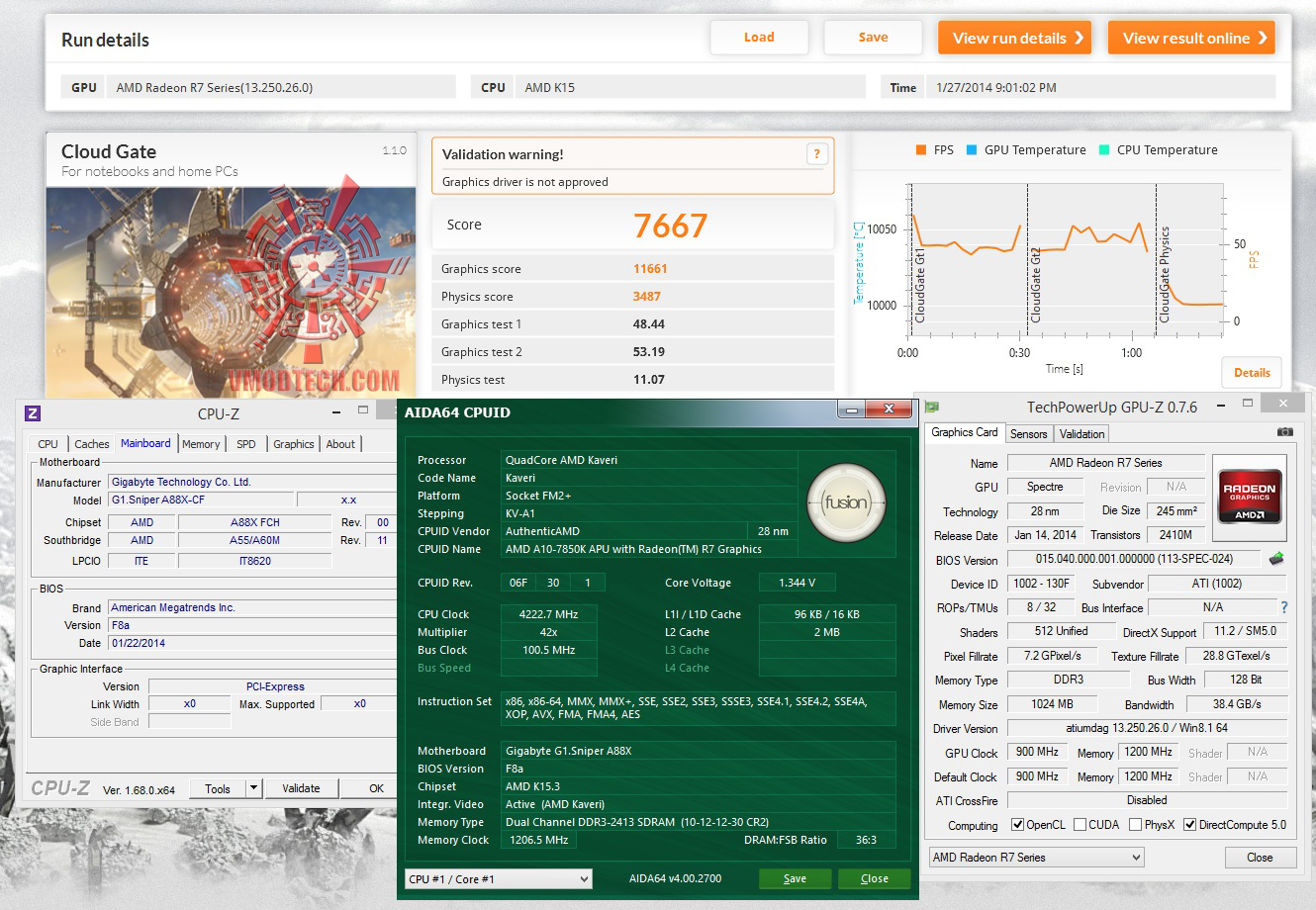Select the Graphics Card tab in GPU-Z
The height and width of the screenshot is (910, 1316).
point(965,432)
